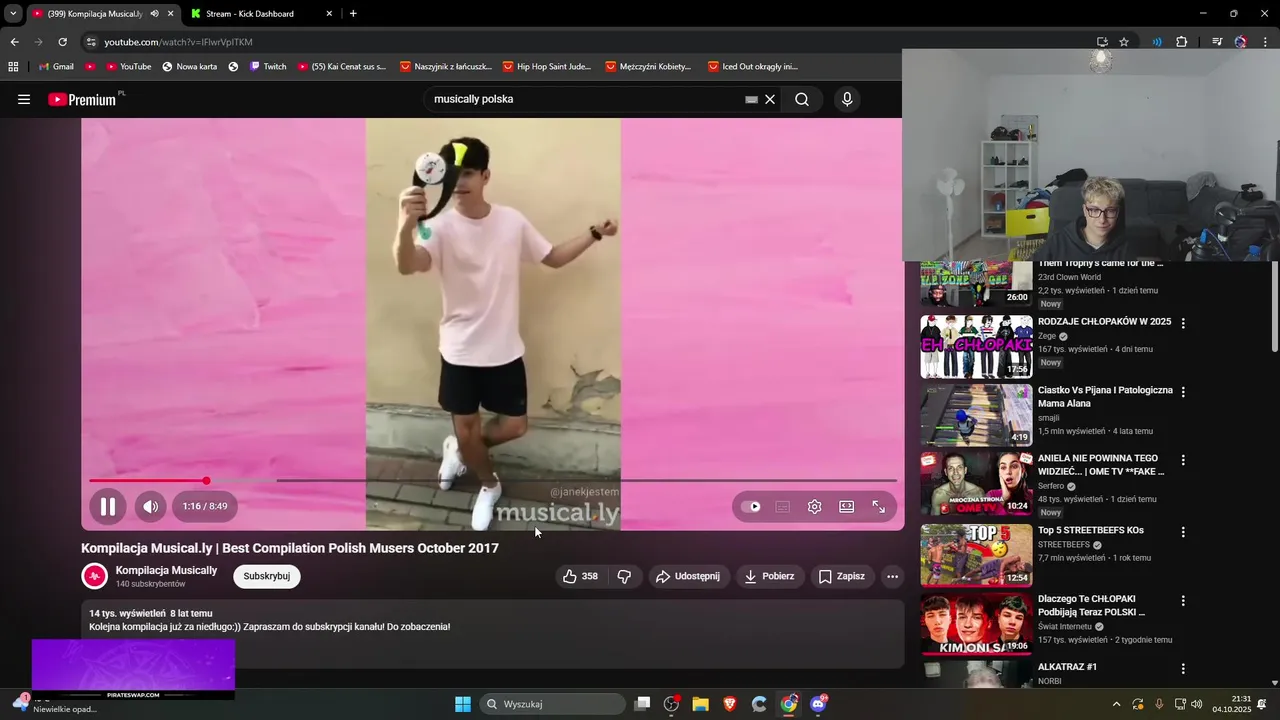Seek on the red video progress bar
This screenshot has height=720, width=1280.
coord(492,481)
